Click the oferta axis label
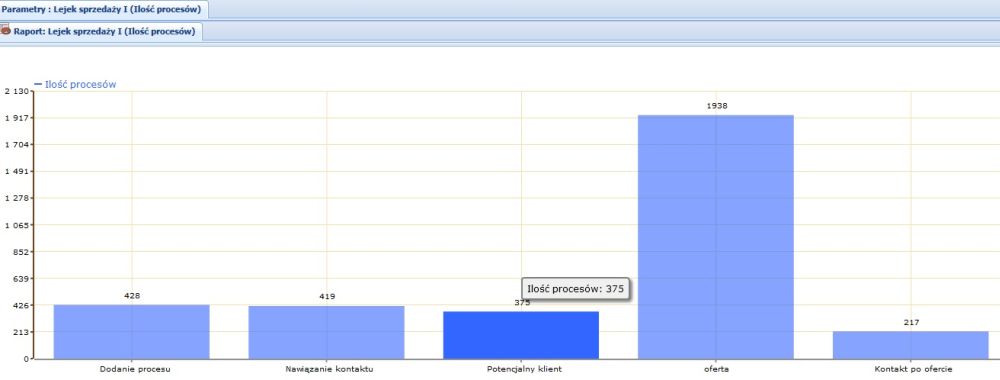The image size is (1000, 380). coord(717,369)
